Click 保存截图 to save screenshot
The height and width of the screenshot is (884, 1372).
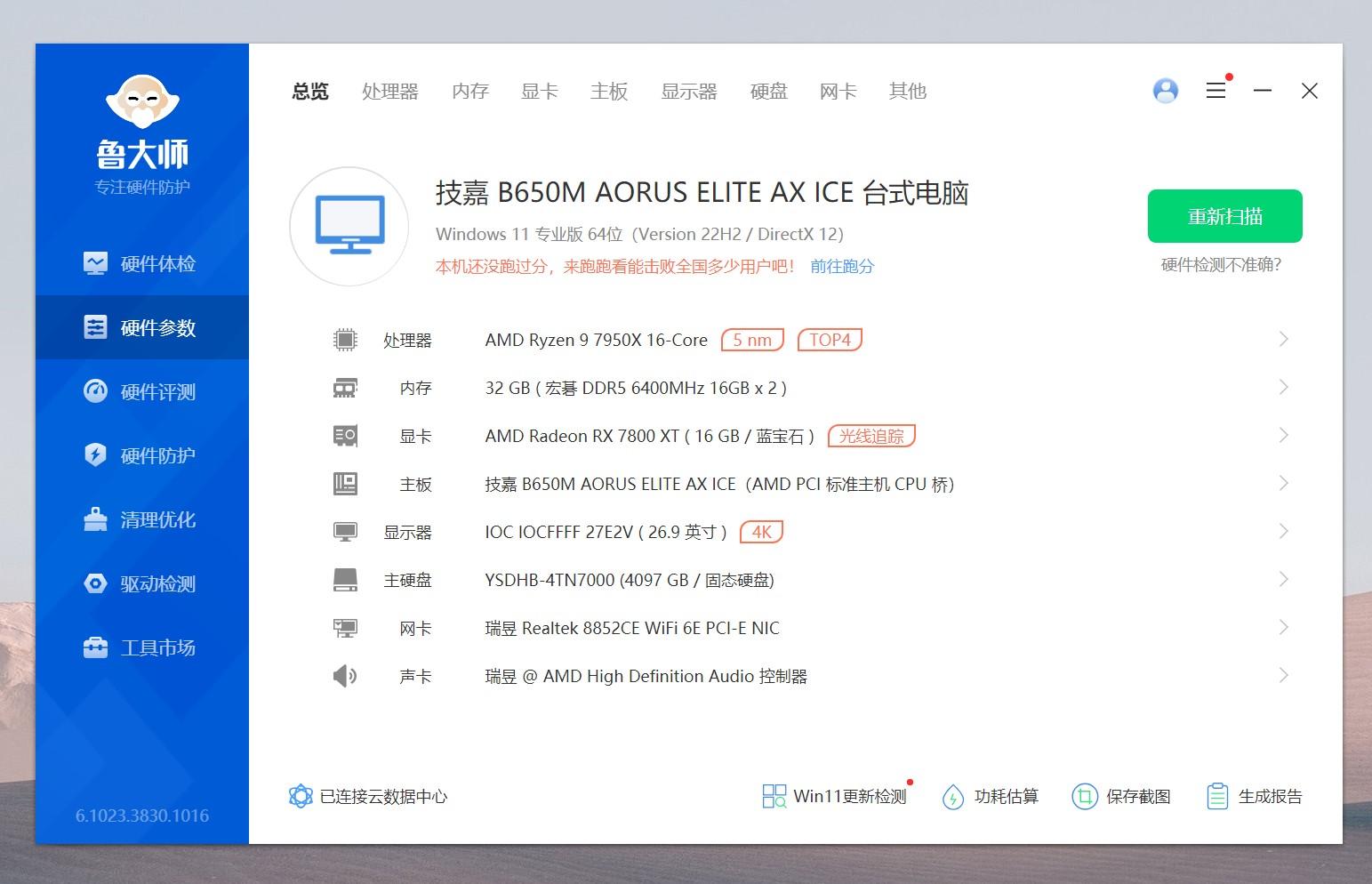point(1121,796)
